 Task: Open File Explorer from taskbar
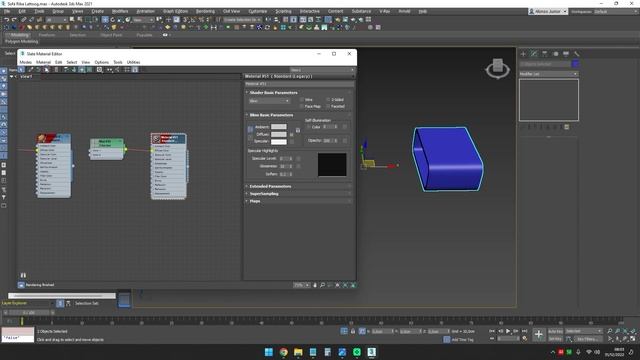(298, 352)
